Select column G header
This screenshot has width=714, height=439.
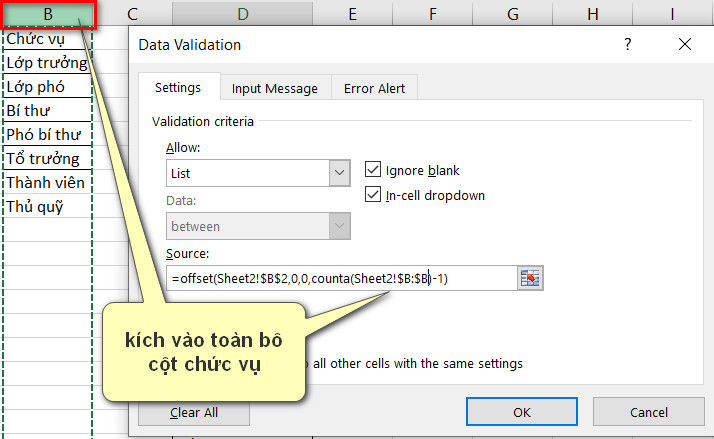pyautogui.click(x=513, y=14)
